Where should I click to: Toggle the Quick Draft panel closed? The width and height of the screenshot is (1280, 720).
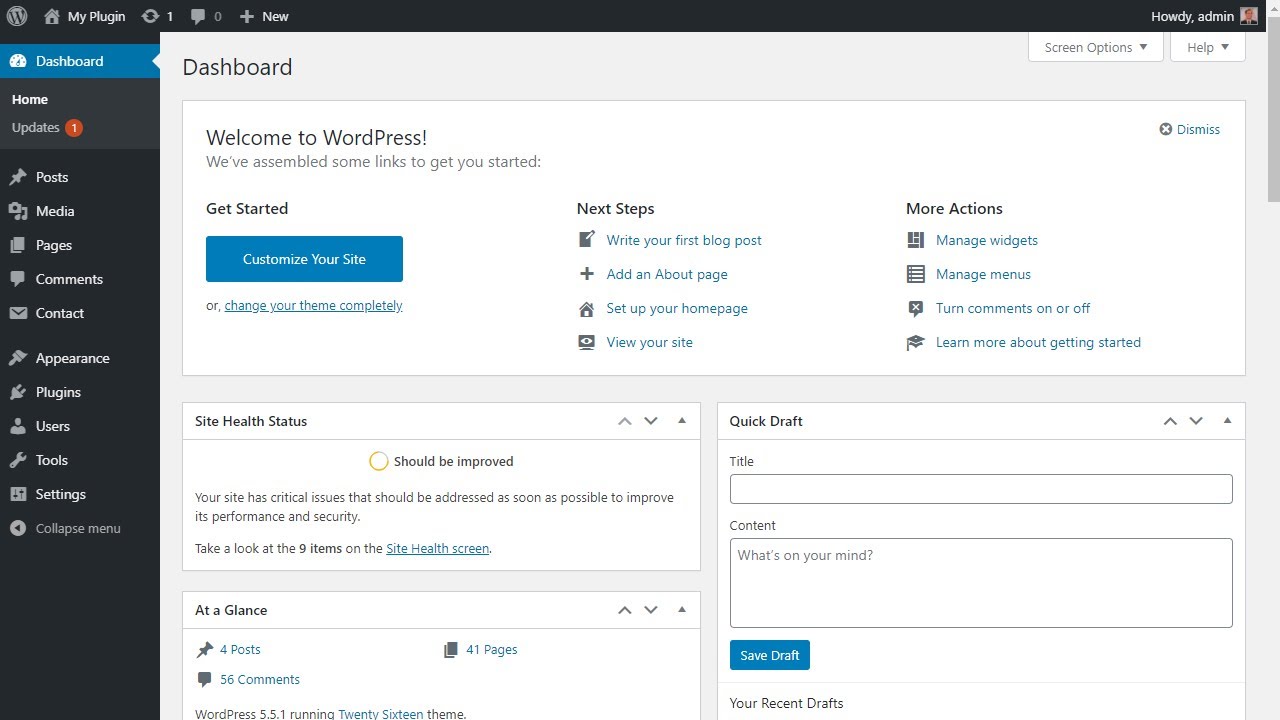[1227, 421]
